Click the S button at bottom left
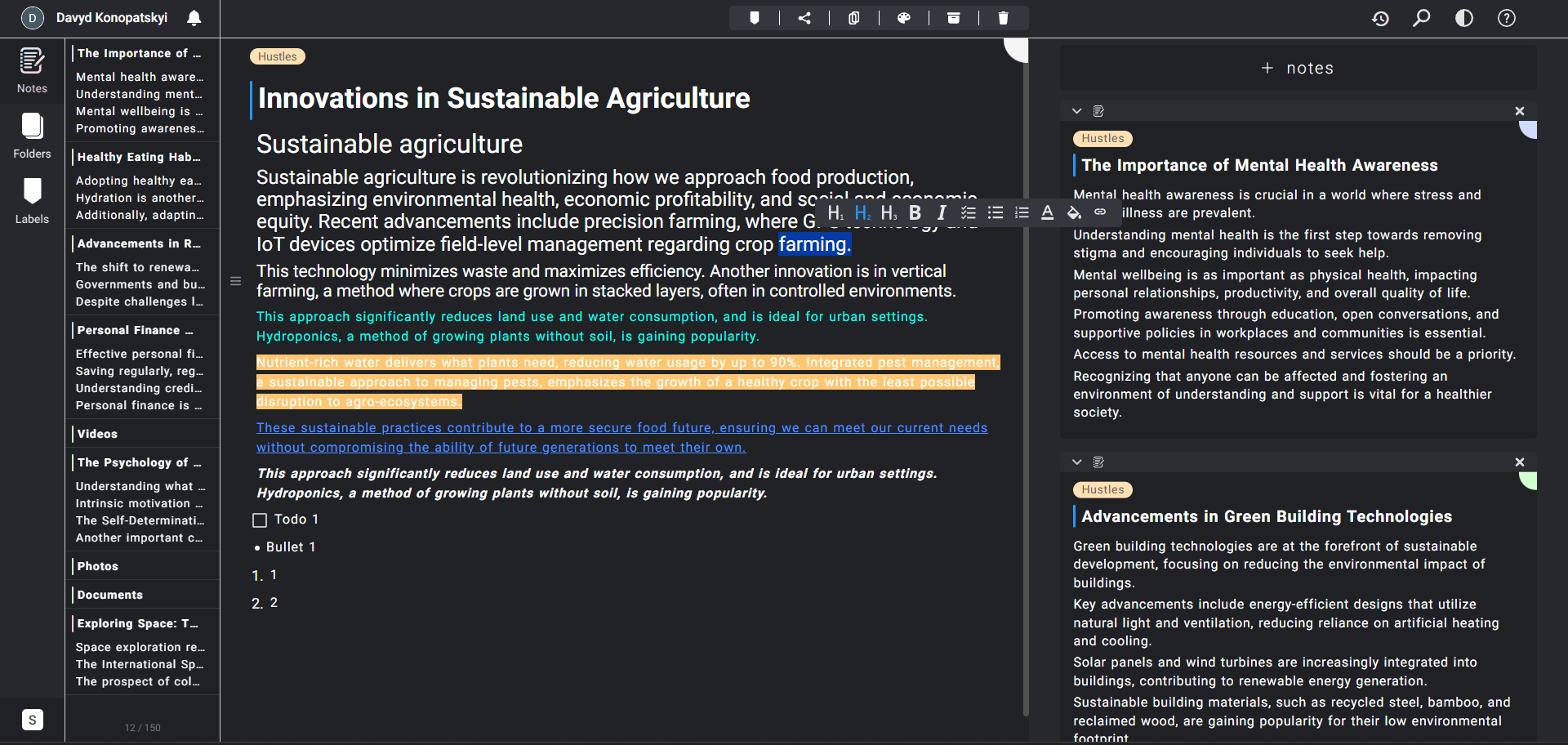This screenshot has width=1568, height=745. [x=33, y=720]
